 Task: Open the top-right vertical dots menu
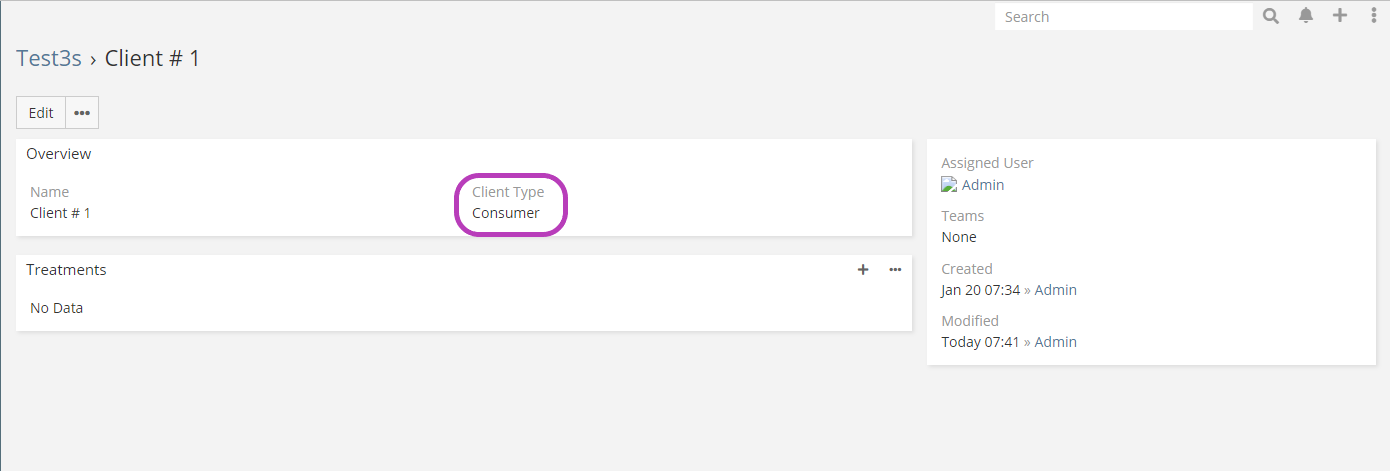point(1374,16)
